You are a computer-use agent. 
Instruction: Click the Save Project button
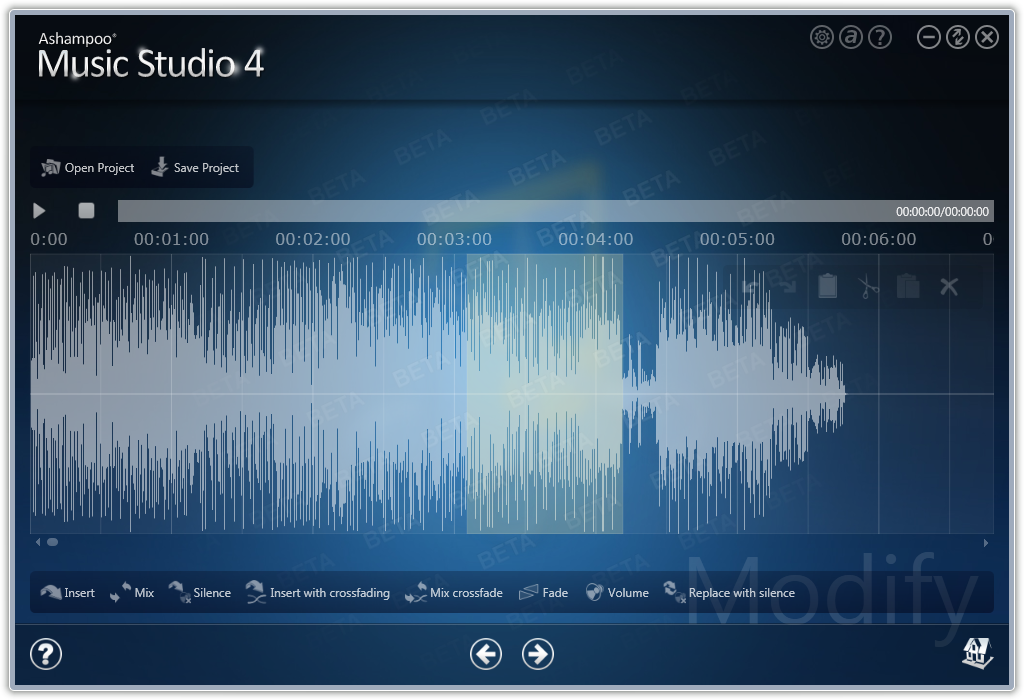[195, 168]
